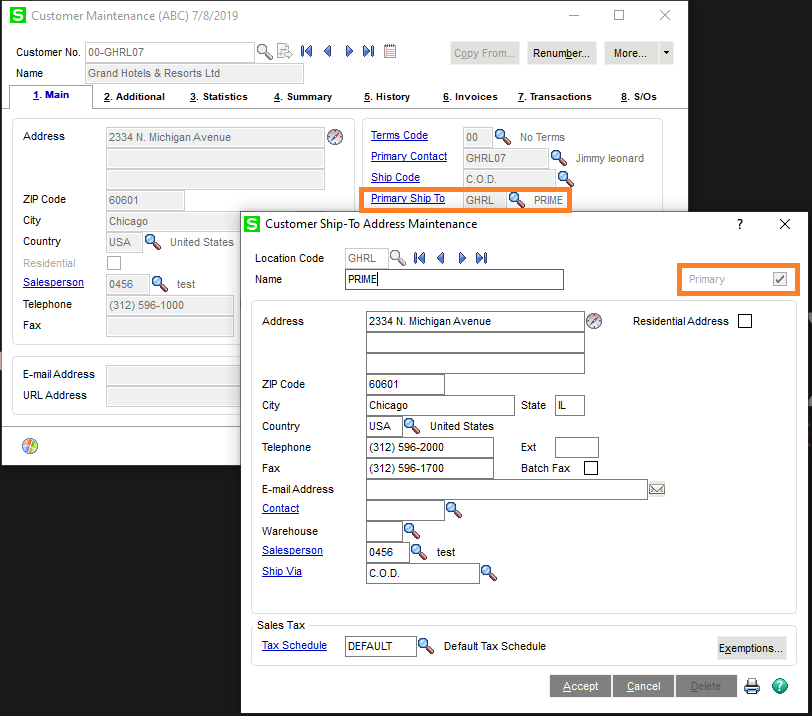Image resolution: width=812 pixels, height=716 pixels.
Task: Open Country lookup in Customer Maintenance
Action: 153,242
